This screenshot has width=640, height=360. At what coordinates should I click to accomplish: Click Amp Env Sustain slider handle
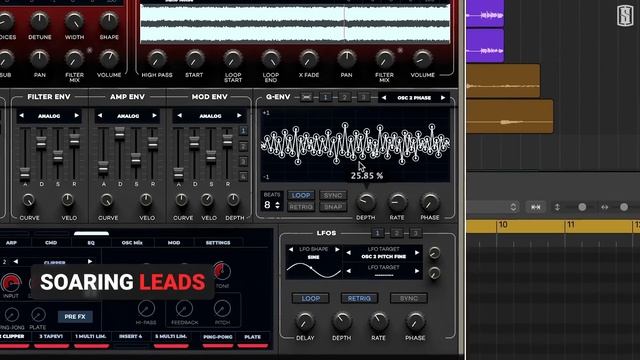coord(136,158)
